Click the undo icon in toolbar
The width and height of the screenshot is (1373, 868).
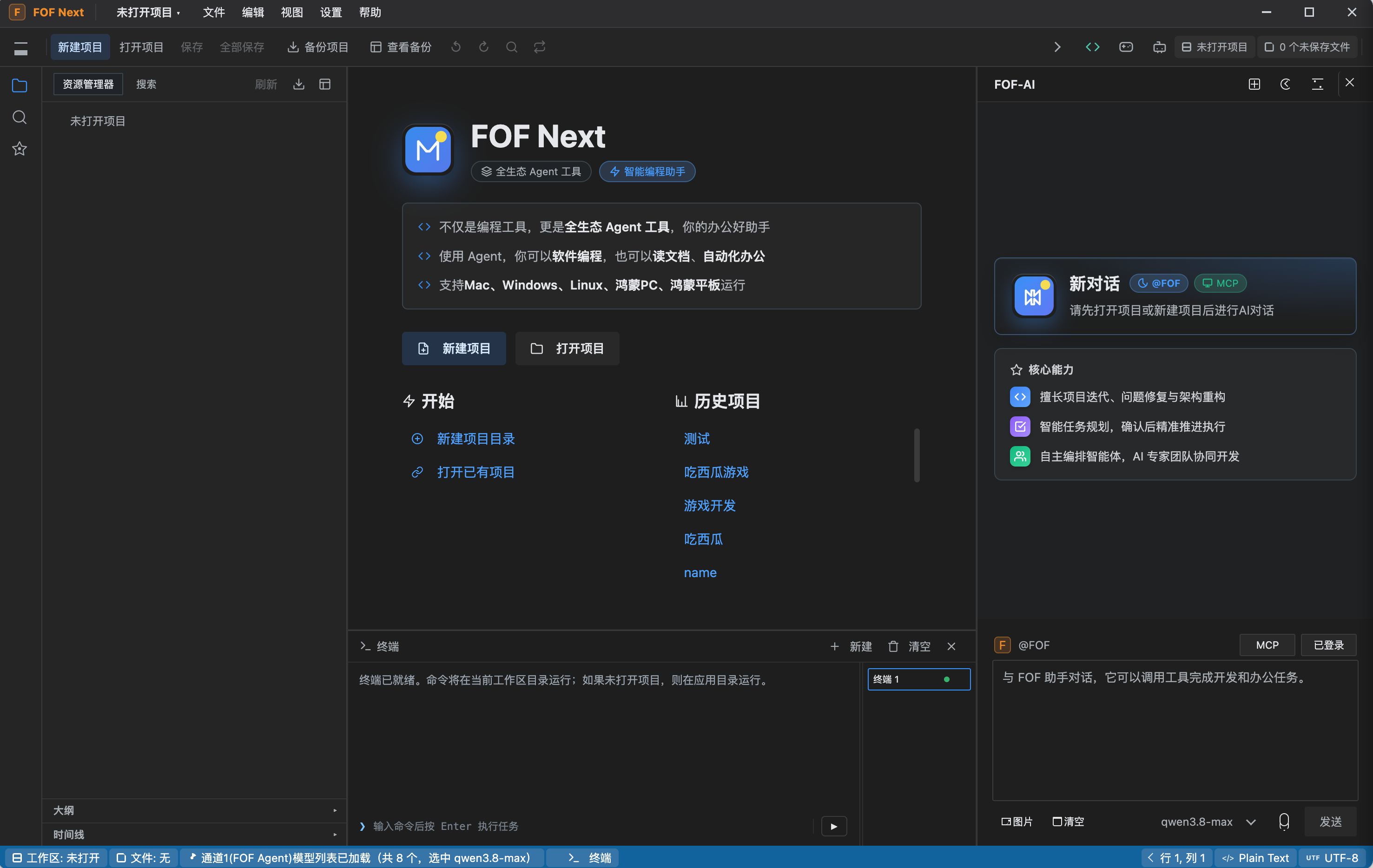click(x=455, y=47)
